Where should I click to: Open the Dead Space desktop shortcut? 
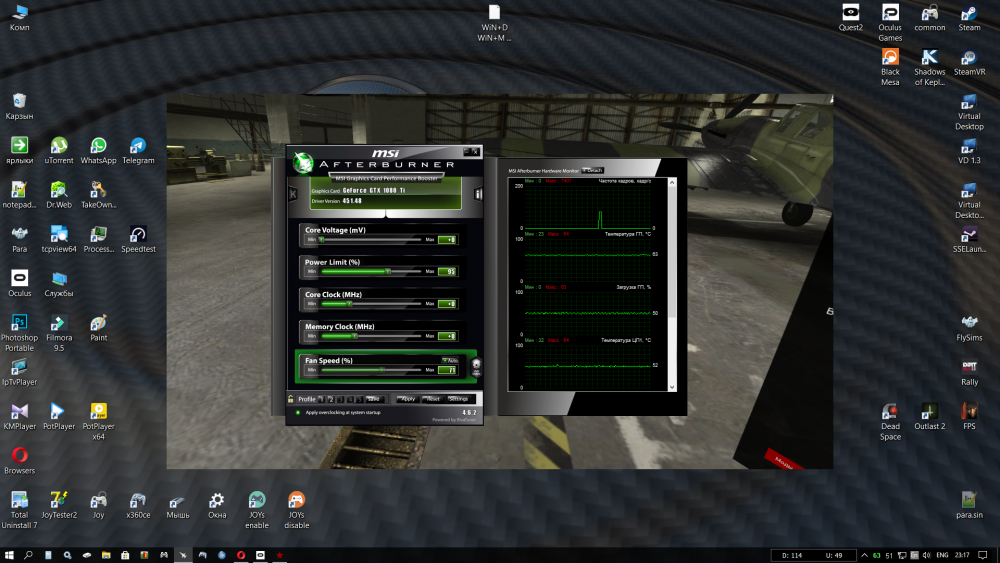point(890,421)
